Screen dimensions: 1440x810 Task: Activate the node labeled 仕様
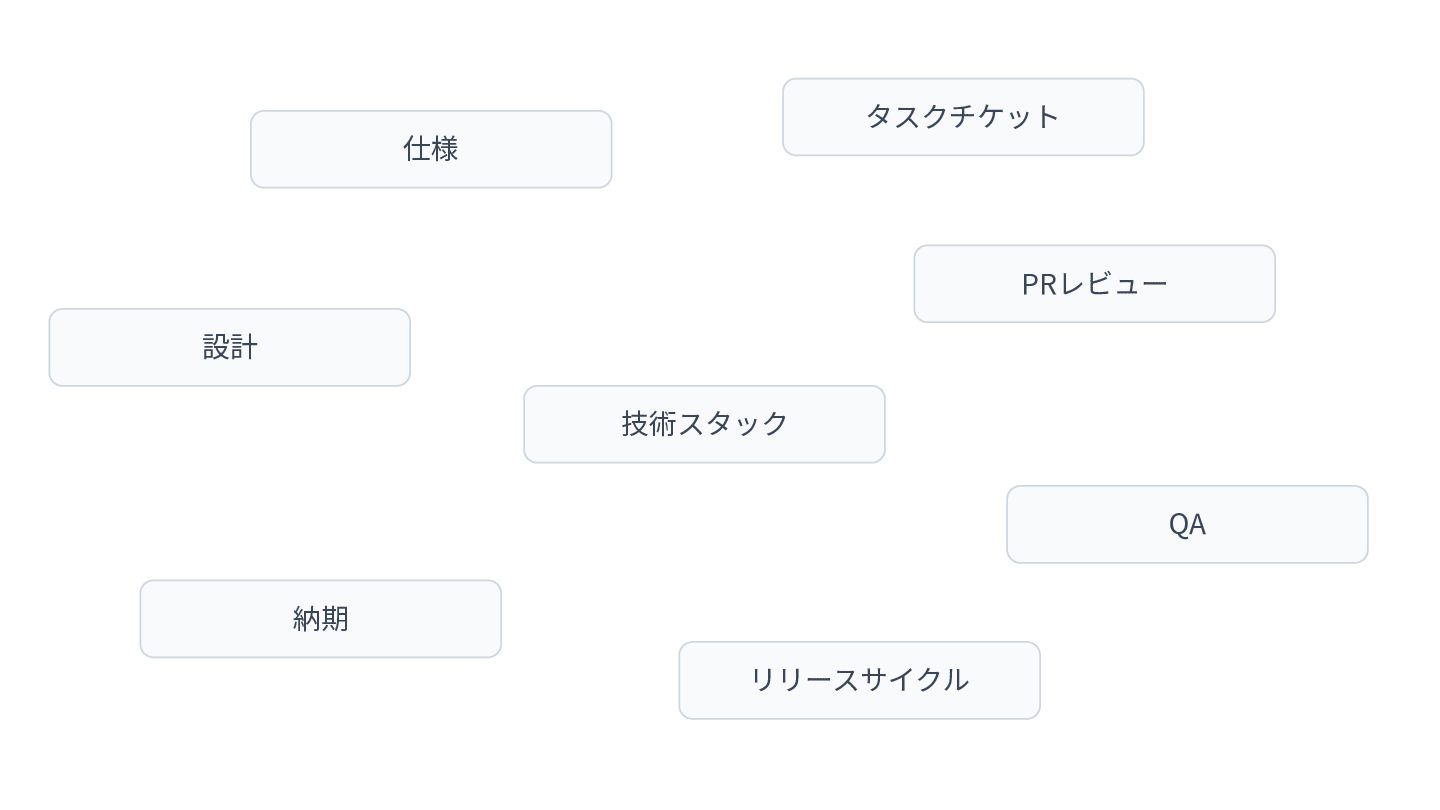click(x=431, y=149)
